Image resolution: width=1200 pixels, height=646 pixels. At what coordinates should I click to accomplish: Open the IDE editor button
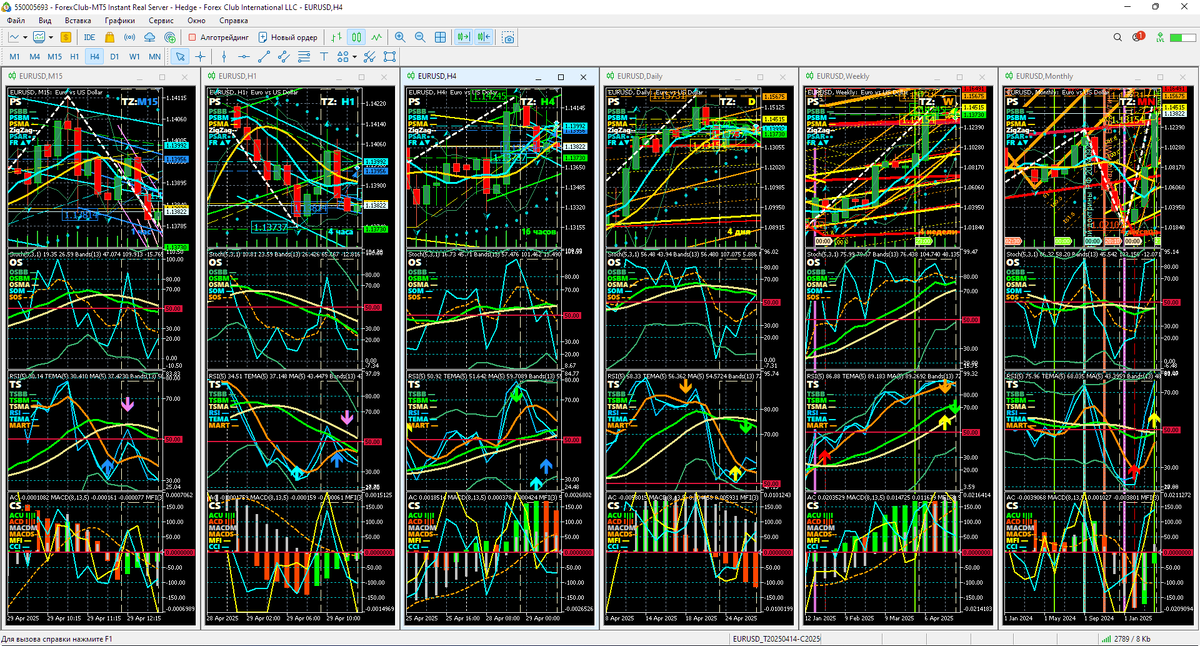90,37
